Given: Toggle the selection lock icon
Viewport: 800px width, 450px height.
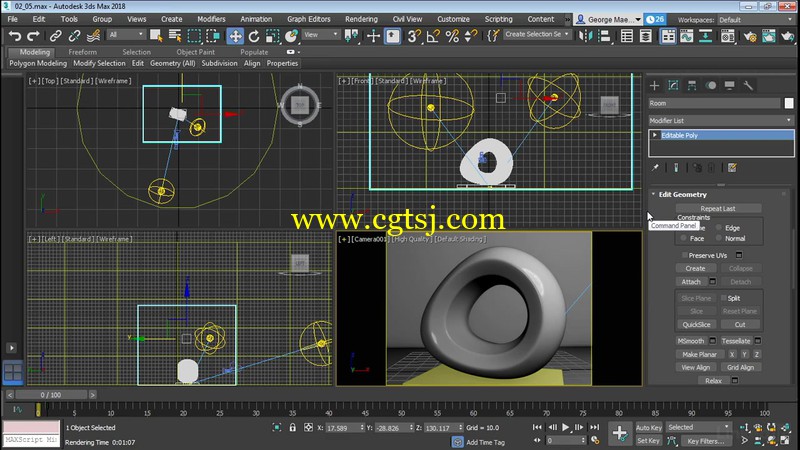Looking at the screenshot, I should point(292,428).
